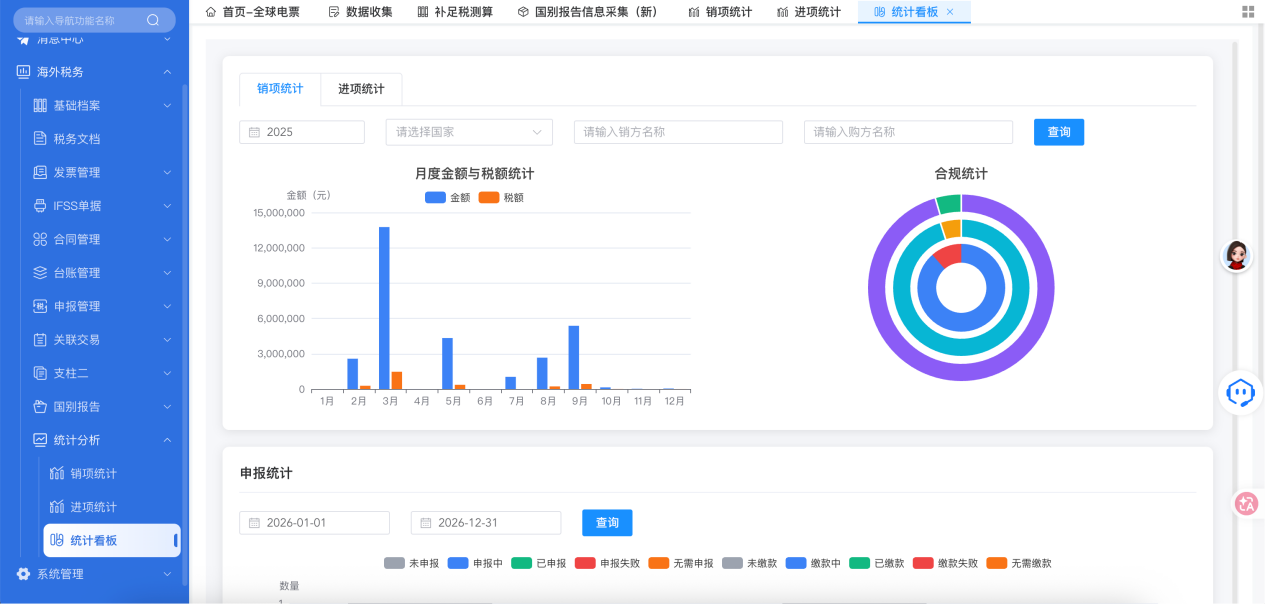Open the avatar assistant on right edge

point(1237,256)
